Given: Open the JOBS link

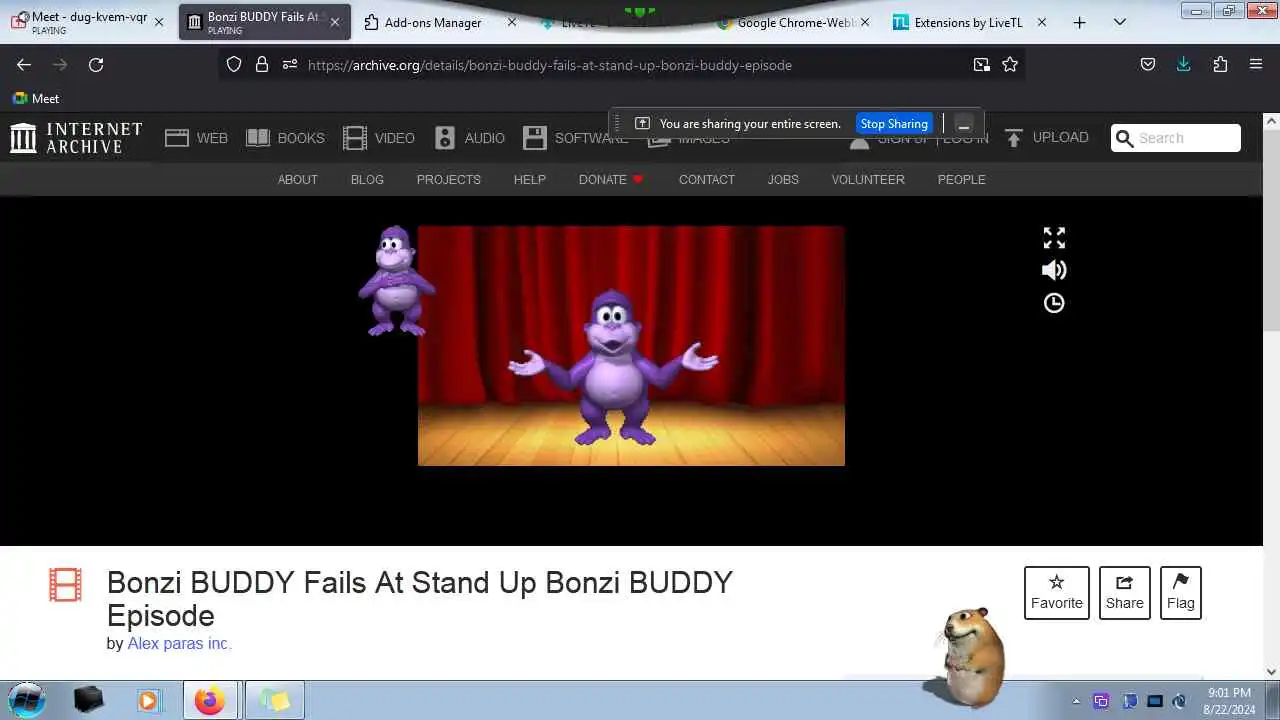Looking at the screenshot, I should pos(783,180).
